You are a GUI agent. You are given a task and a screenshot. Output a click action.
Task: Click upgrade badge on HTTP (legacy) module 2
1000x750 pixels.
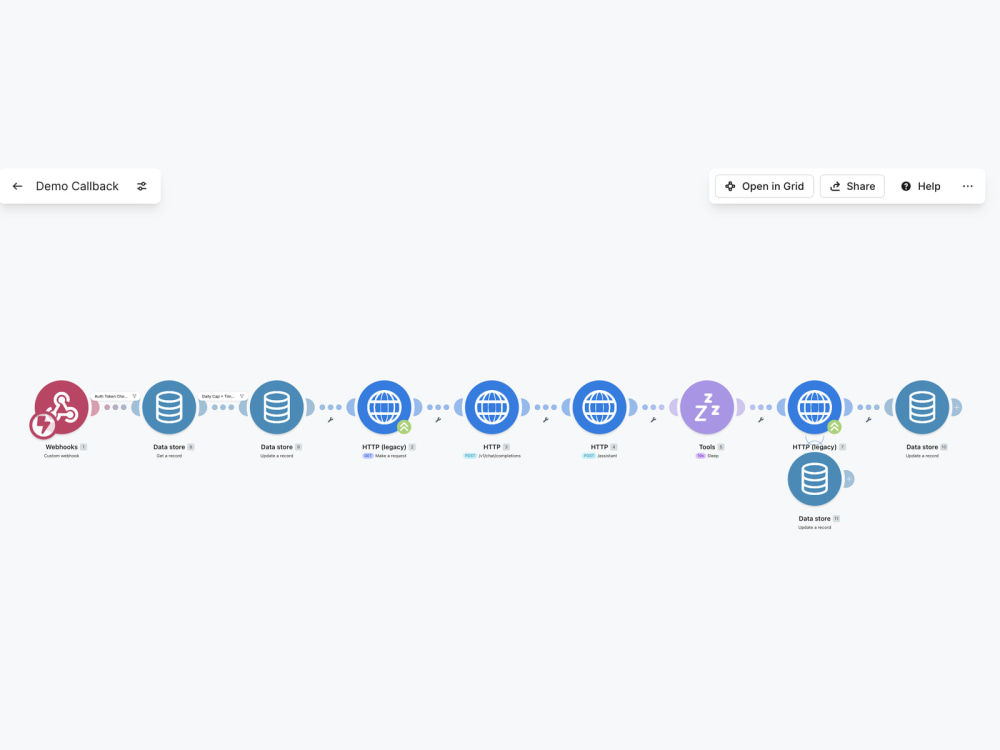click(404, 427)
